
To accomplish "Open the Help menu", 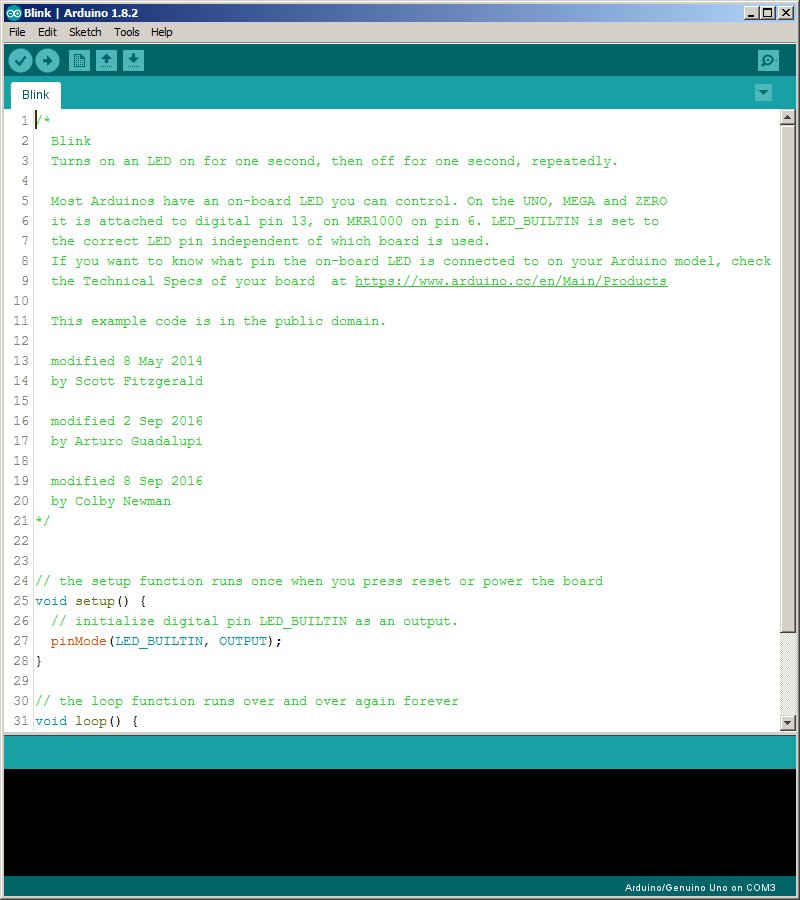I will coord(161,32).
